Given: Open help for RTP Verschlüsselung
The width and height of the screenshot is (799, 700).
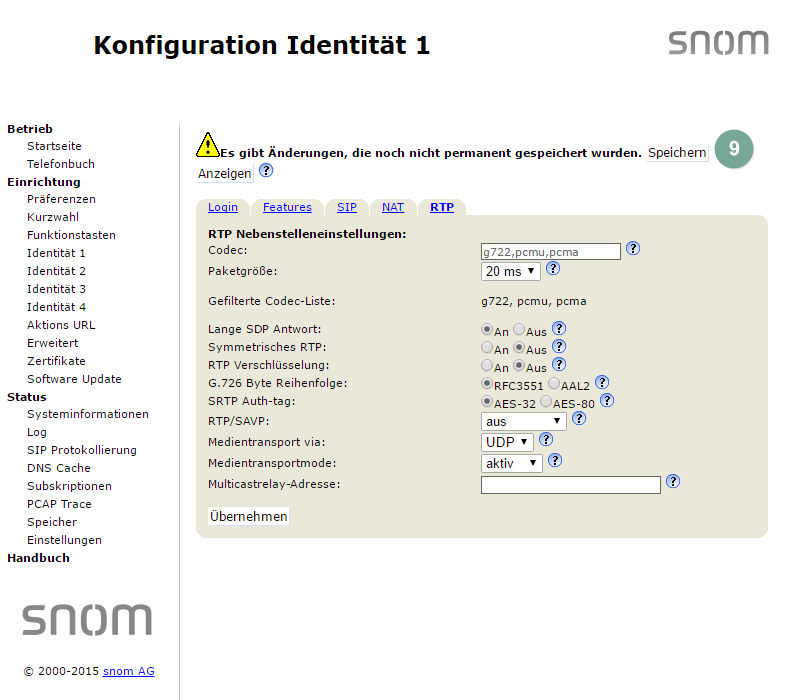Looking at the screenshot, I should tap(559, 365).
